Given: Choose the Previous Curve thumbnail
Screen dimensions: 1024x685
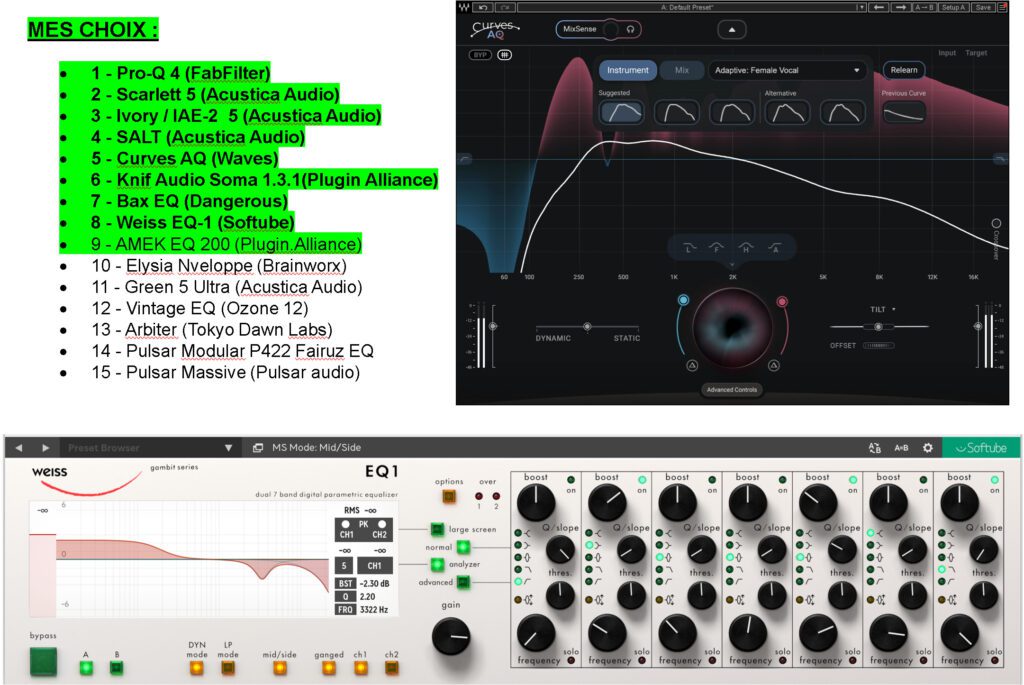Looking at the screenshot, I should (x=903, y=112).
